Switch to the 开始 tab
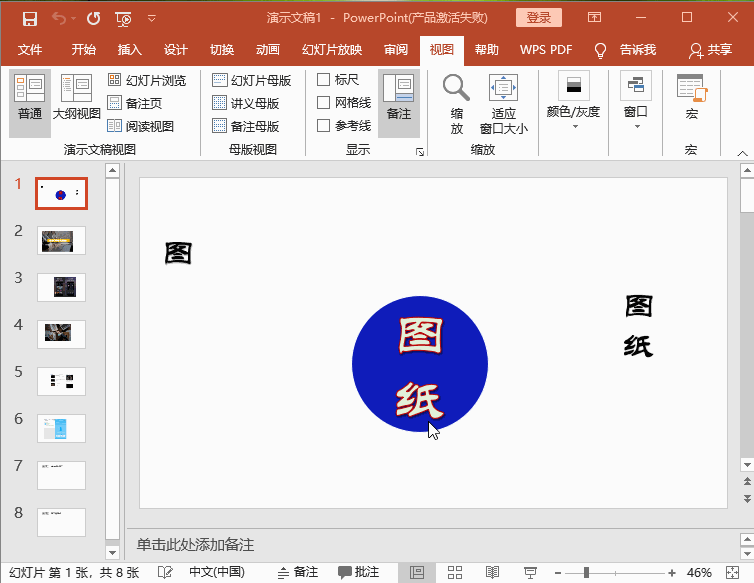 click(x=84, y=50)
